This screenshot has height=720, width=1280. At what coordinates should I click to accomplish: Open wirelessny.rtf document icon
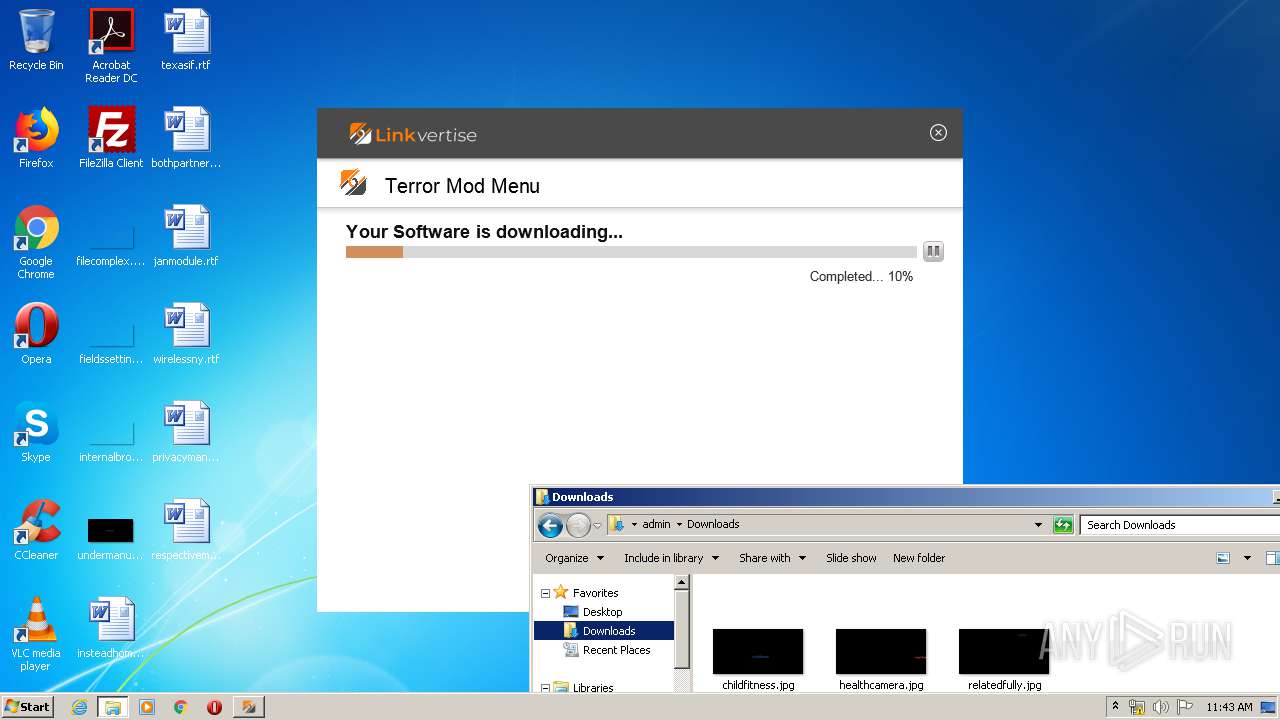pos(186,334)
